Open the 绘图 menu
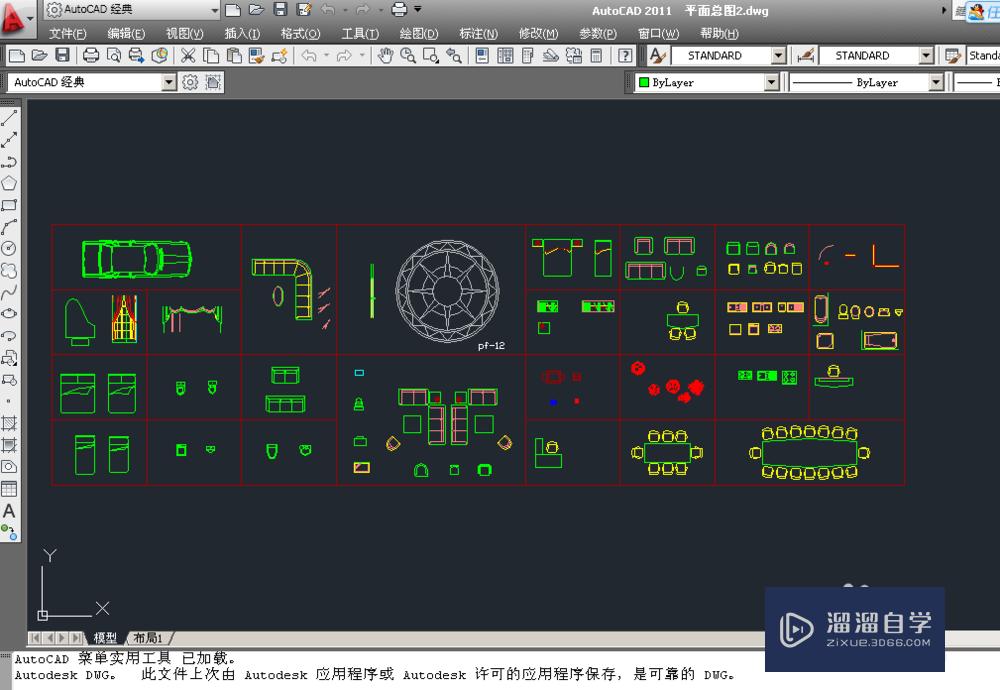The image size is (1000, 690). point(417,33)
